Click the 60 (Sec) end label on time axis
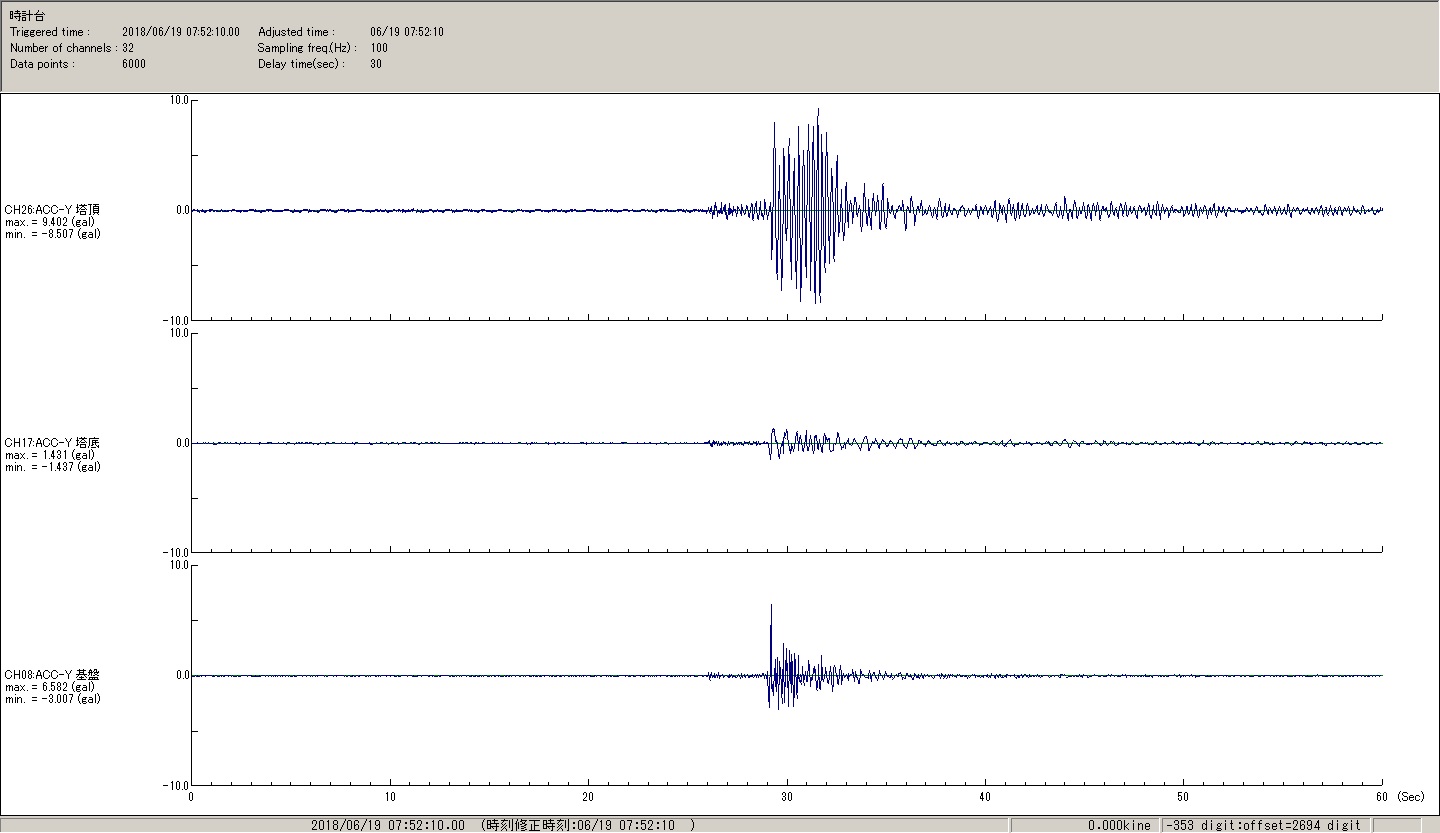This screenshot has width=1440, height=833. (1396, 797)
